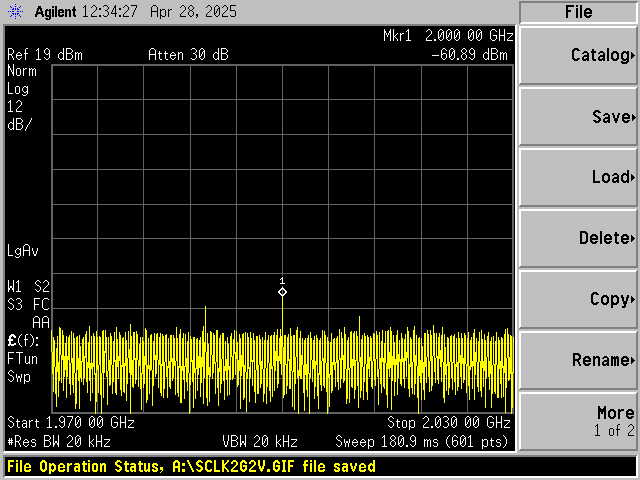Click the Norm detector label
The height and width of the screenshot is (480, 640).
22,71
